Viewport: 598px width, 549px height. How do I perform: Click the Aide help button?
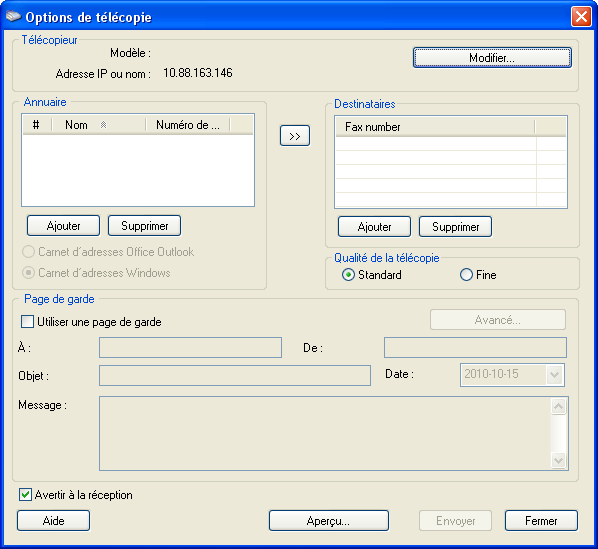click(x=53, y=521)
